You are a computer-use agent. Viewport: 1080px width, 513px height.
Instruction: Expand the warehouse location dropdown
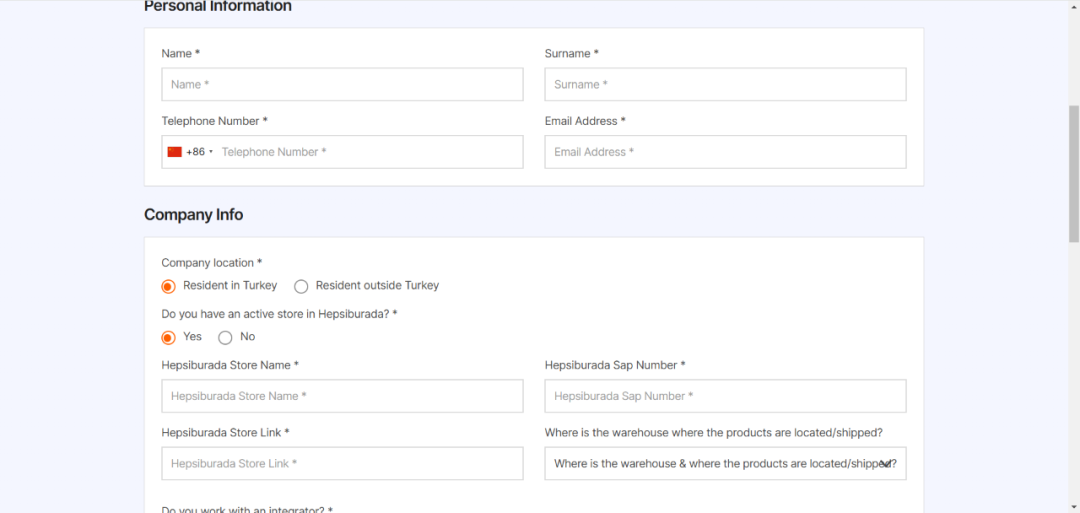pyautogui.click(x=885, y=464)
